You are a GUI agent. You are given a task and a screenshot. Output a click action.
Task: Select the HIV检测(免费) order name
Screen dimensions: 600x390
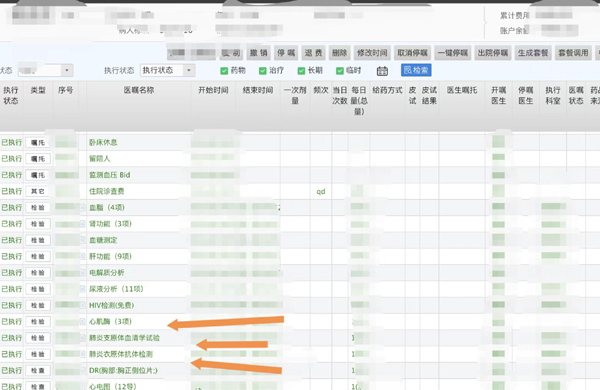coord(111,305)
